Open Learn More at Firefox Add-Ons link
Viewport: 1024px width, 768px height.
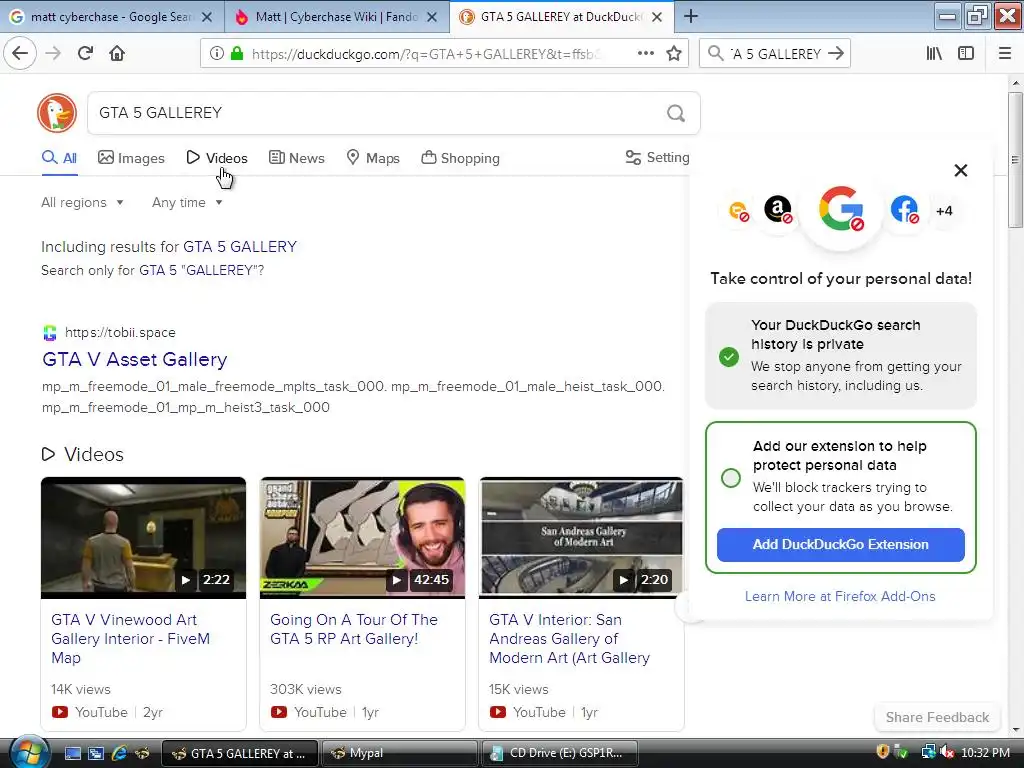pyautogui.click(x=840, y=596)
